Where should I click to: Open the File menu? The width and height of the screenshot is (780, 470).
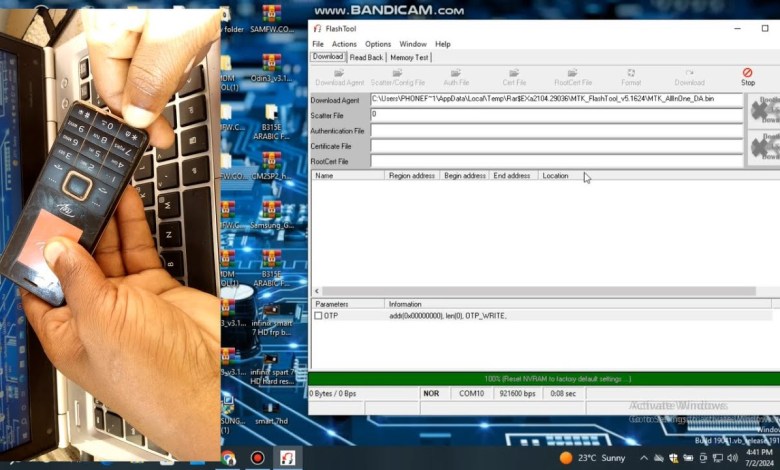click(x=318, y=44)
